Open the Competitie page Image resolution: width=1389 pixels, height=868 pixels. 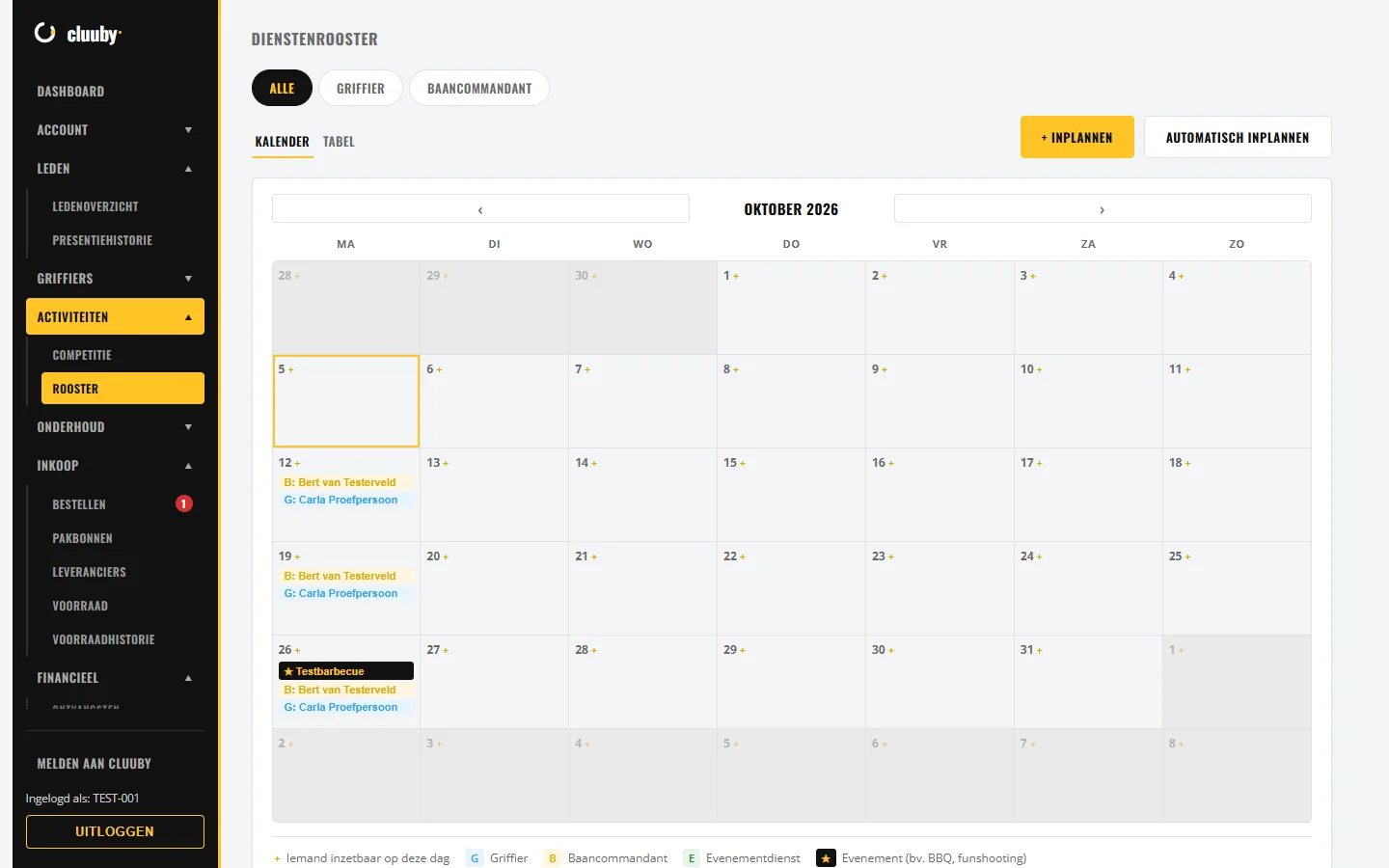tap(123, 355)
